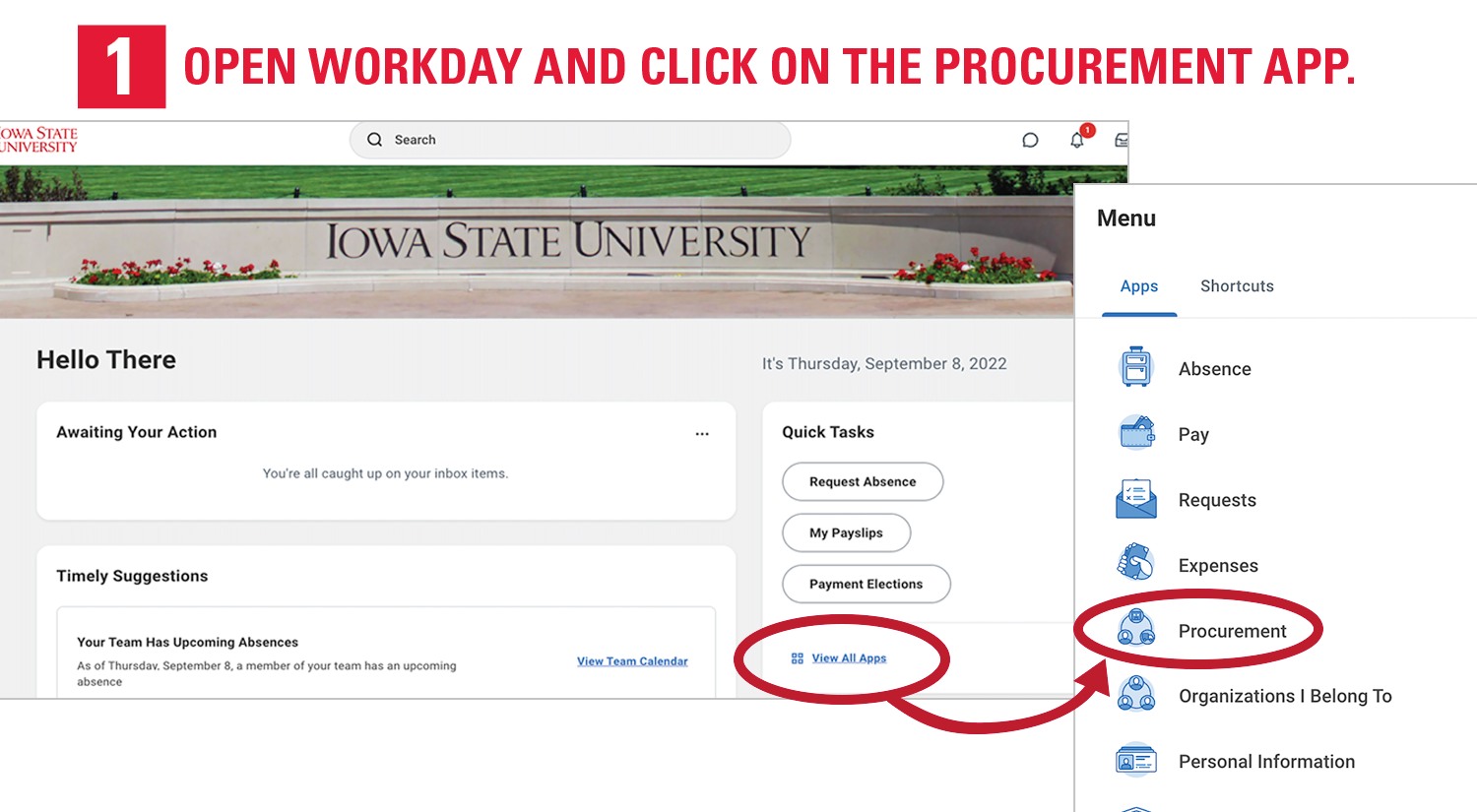Open the Pay app label
The image size is (1477, 812).
pyautogui.click(x=1193, y=435)
